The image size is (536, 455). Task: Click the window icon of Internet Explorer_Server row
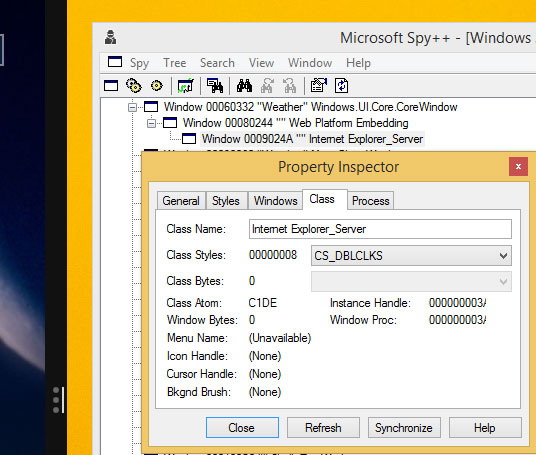[x=189, y=139]
